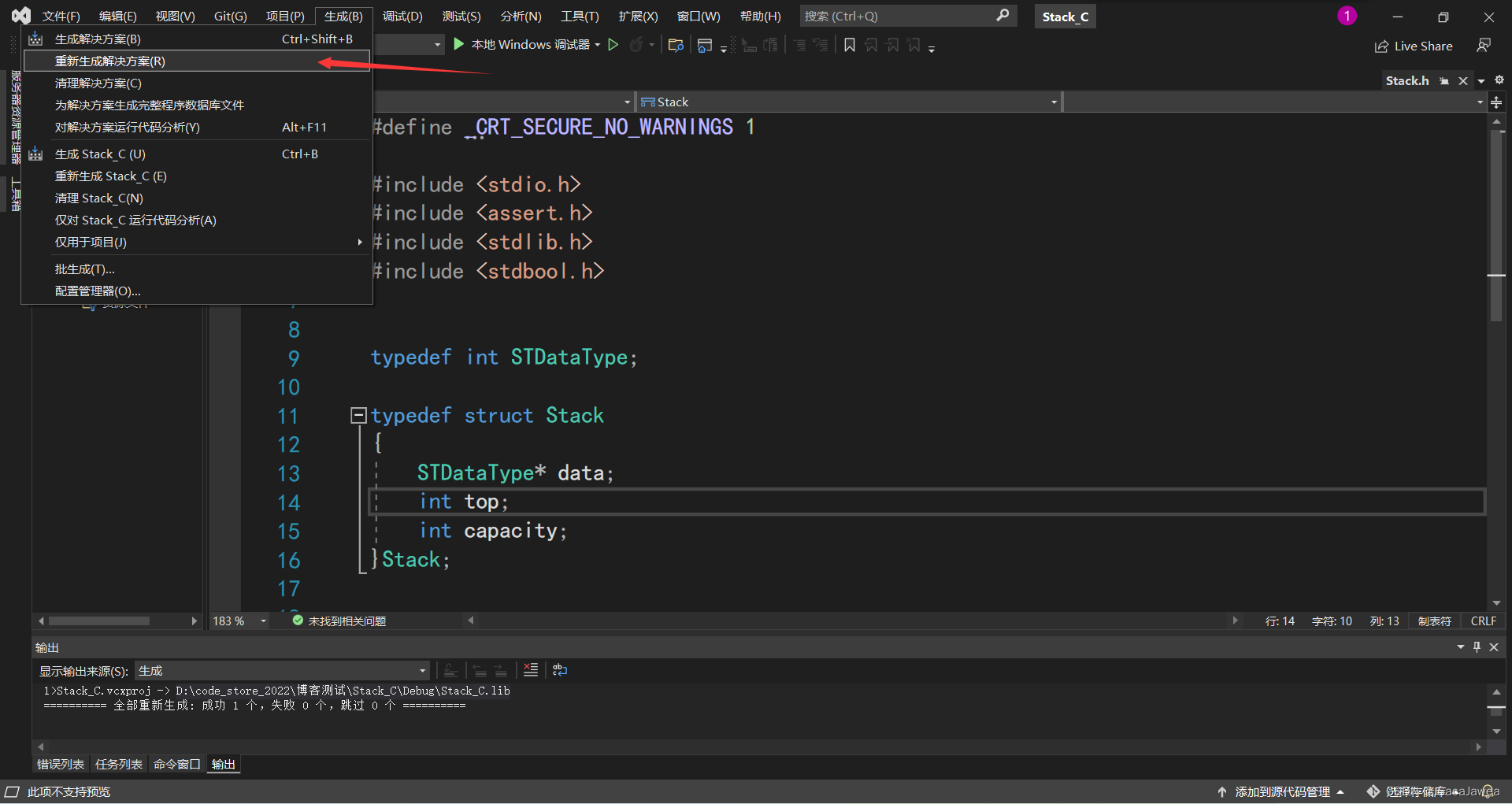Open the editor settings gear icon
Image resolution: width=1512 pixels, height=804 pixels.
click(x=1499, y=80)
